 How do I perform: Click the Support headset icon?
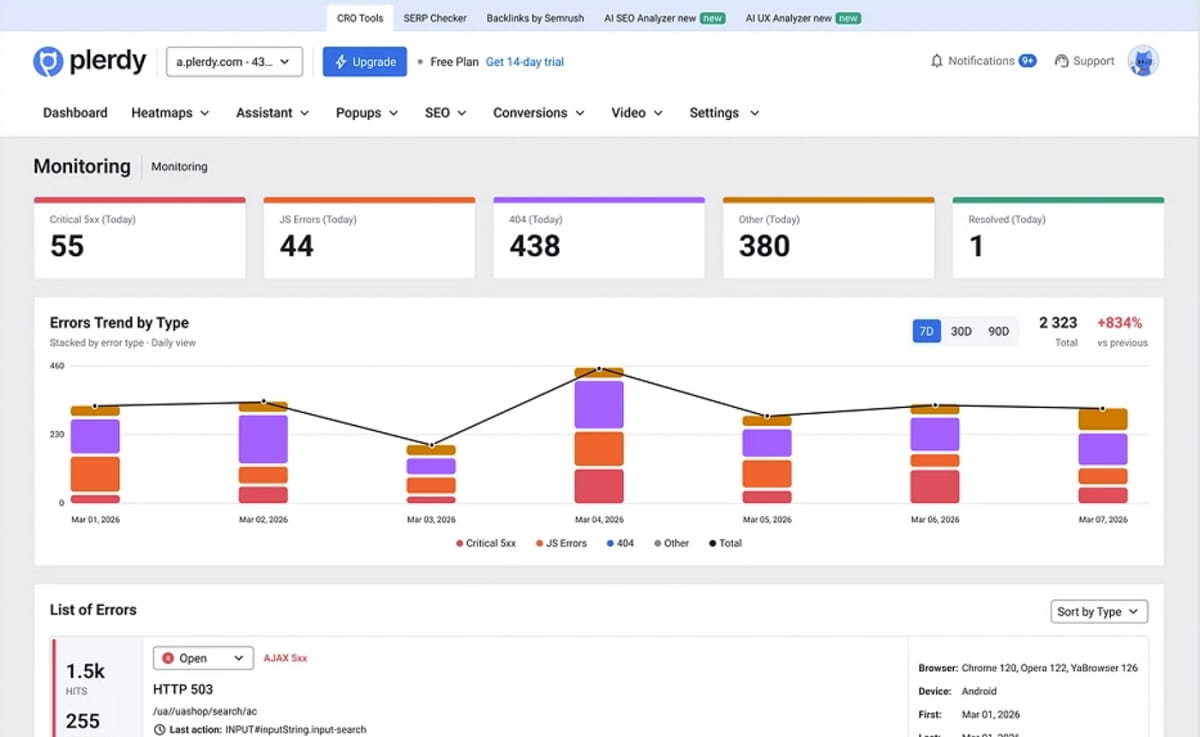tap(1061, 61)
